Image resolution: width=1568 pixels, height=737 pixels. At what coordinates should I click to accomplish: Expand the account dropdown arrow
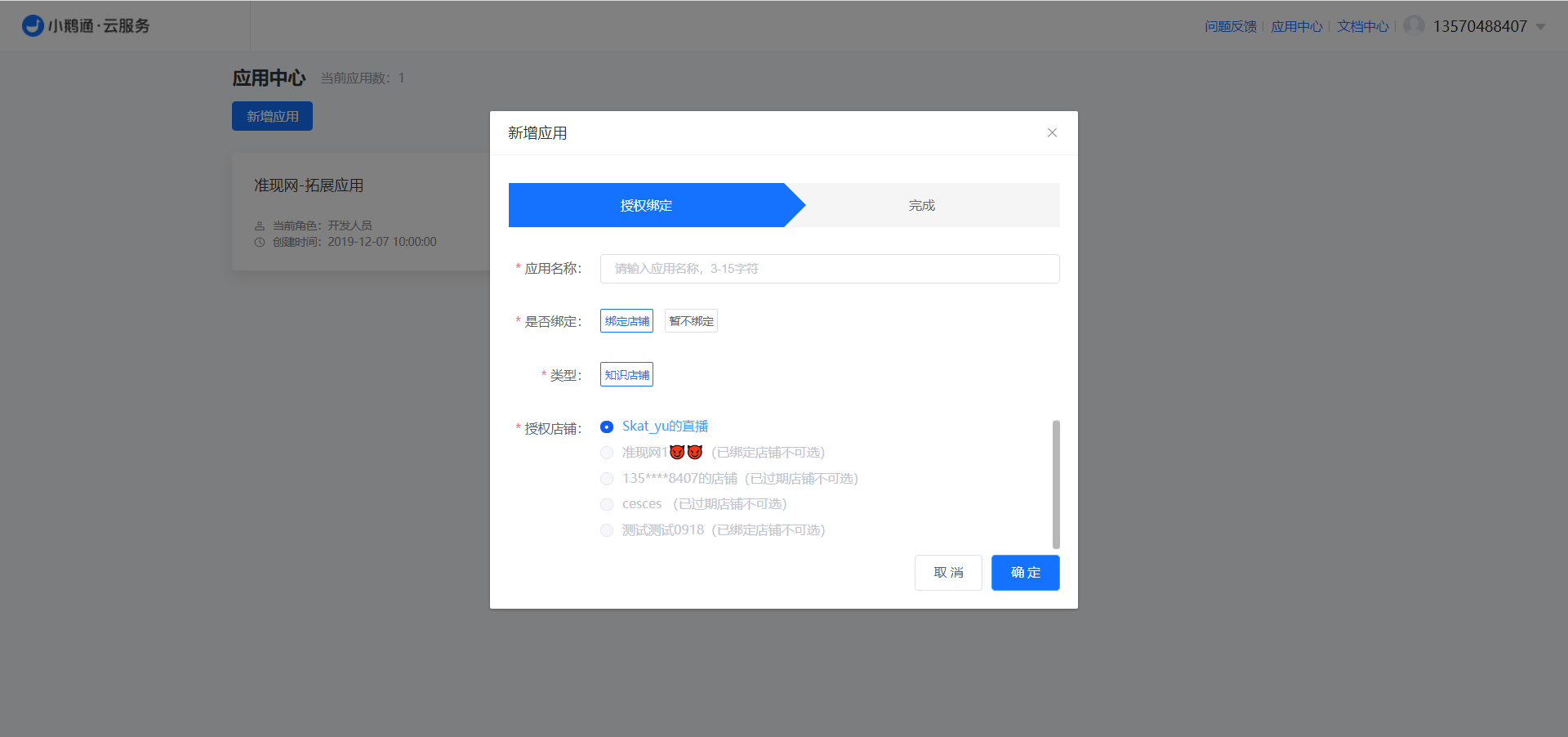point(1541,27)
